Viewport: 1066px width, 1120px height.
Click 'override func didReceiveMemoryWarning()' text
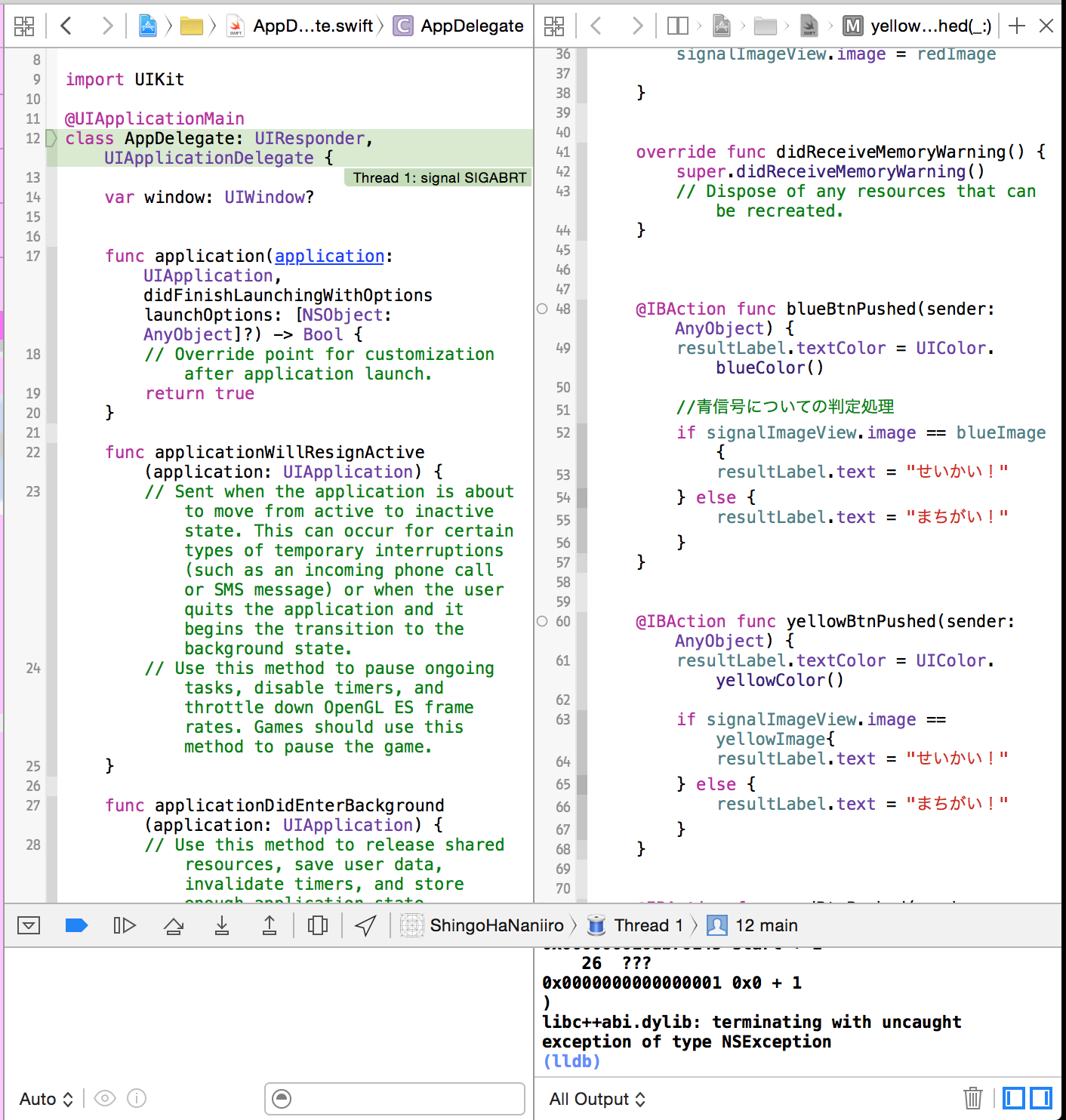tap(830, 152)
